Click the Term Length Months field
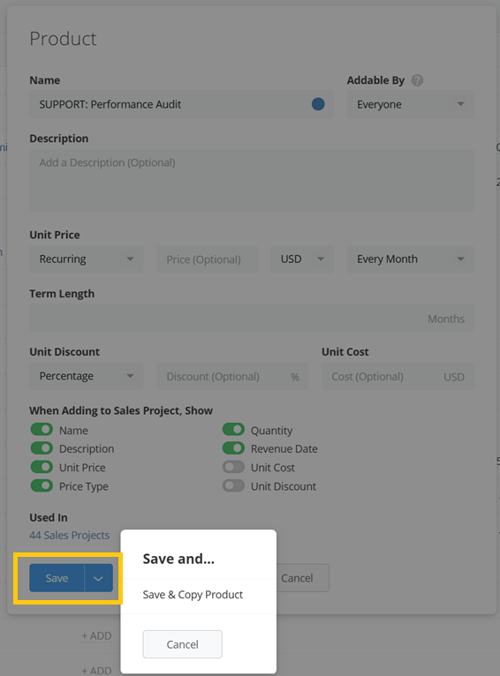 click(x=252, y=318)
